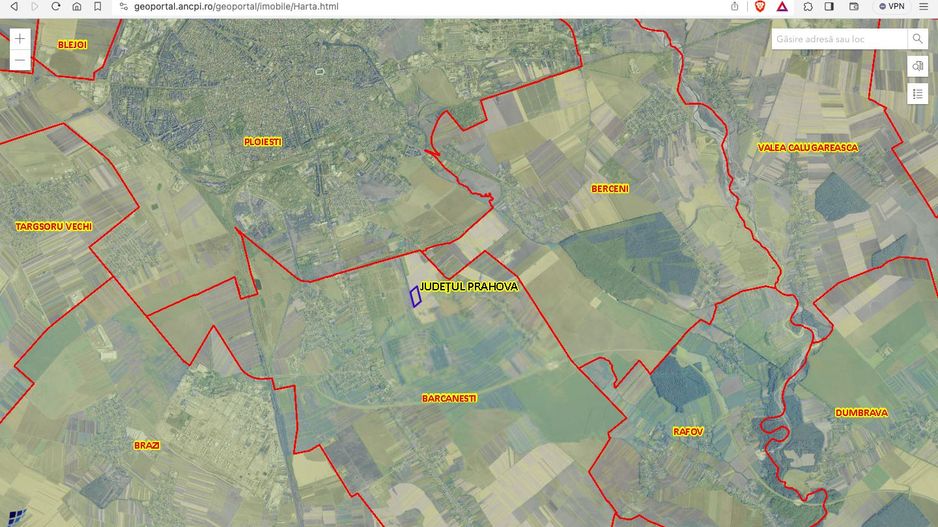Bookmark the current page
This screenshot has width=938, height=527.
(98, 7)
